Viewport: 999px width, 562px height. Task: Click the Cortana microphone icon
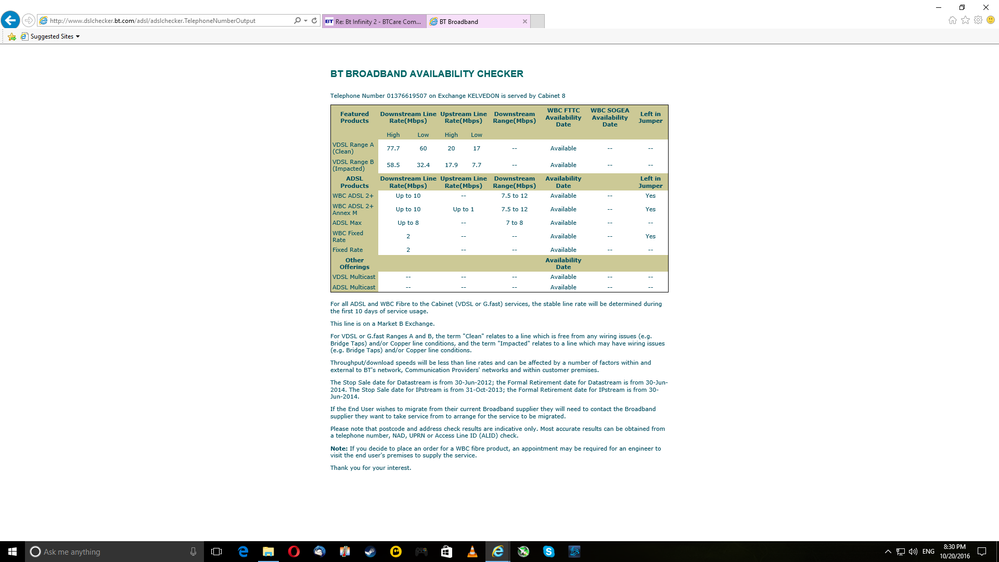coord(193,551)
